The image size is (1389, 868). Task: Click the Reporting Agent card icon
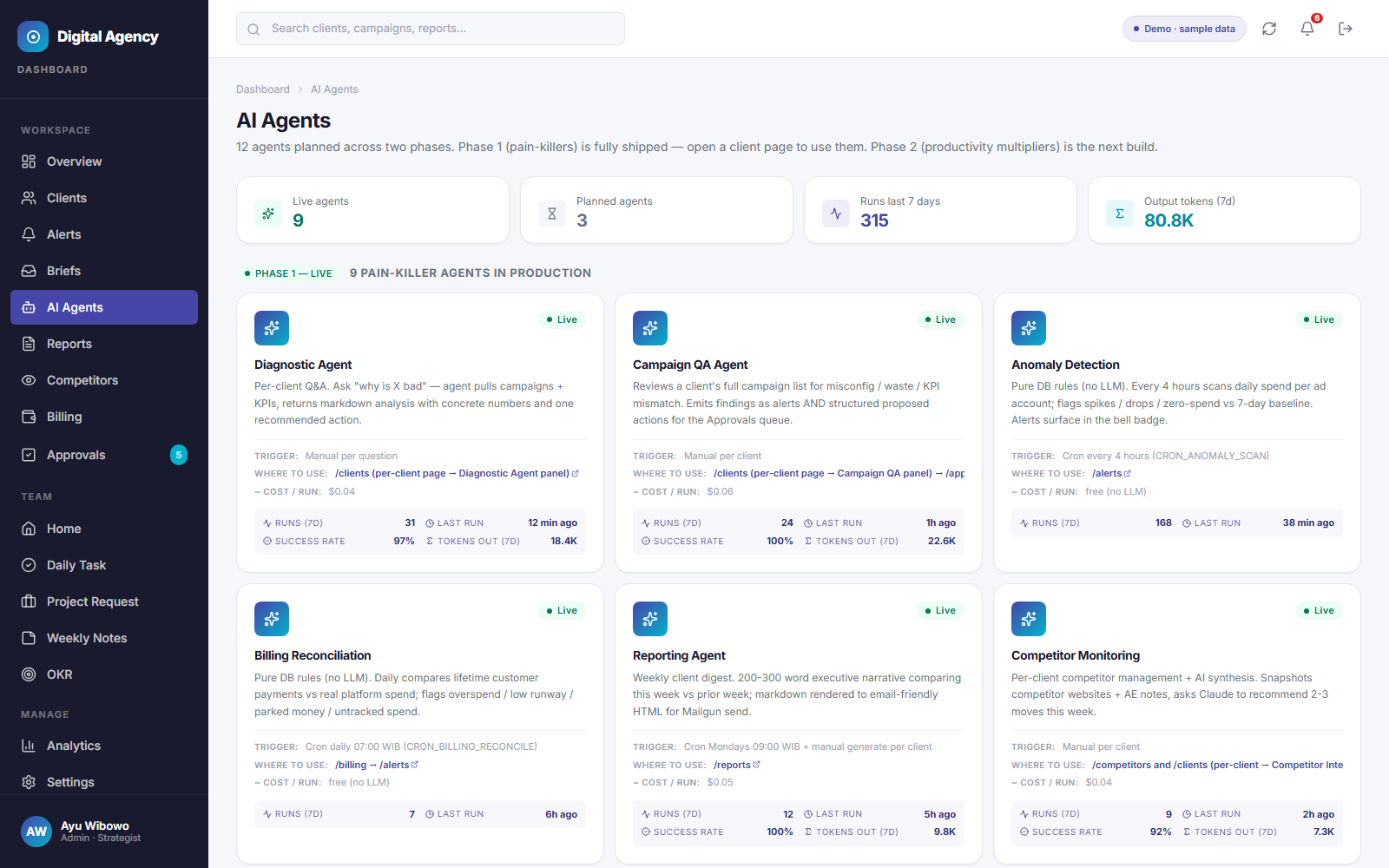click(x=650, y=619)
